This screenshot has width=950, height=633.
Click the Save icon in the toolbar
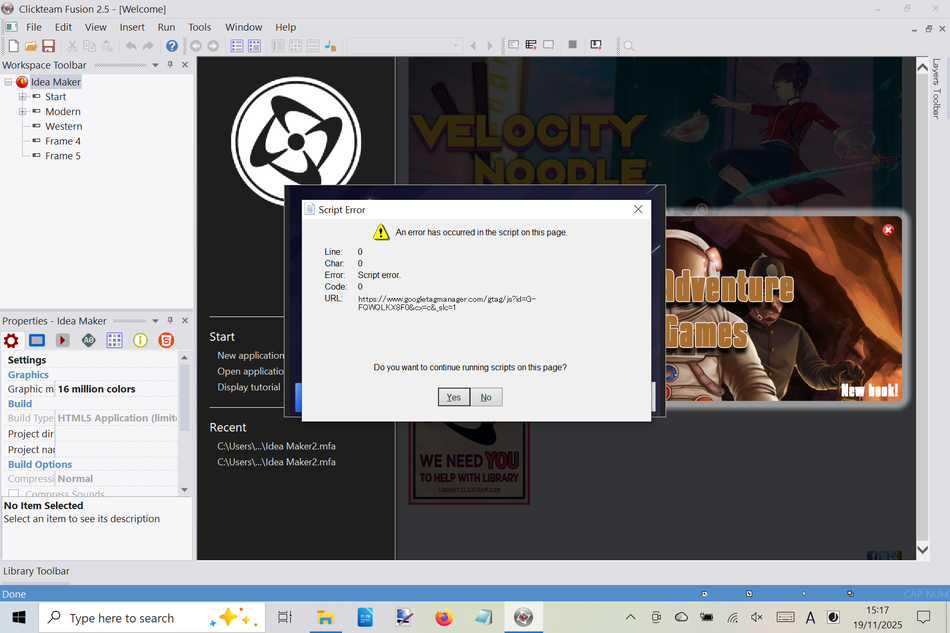click(x=48, y=46)
